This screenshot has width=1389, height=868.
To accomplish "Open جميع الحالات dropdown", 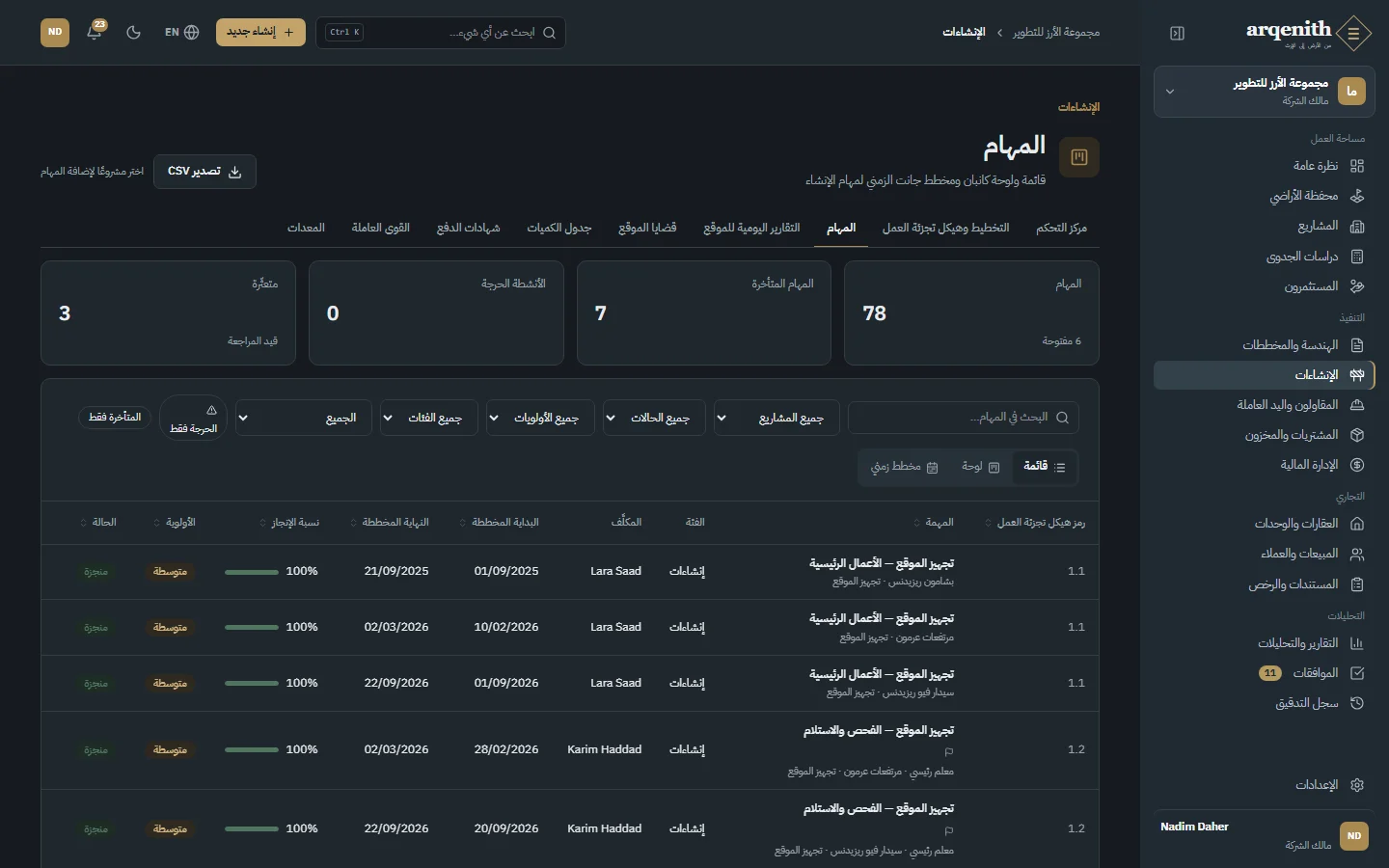I will pos(654,418).
